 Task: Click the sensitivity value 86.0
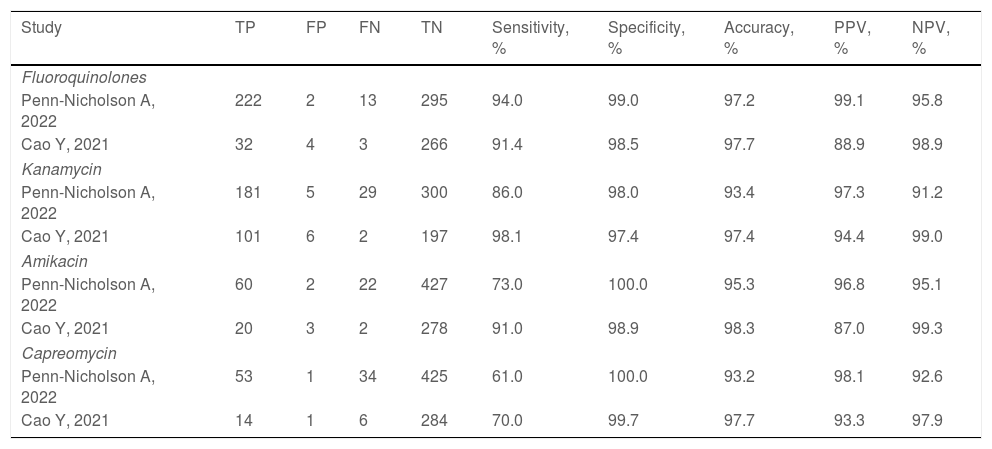click(x=508, y=192)
